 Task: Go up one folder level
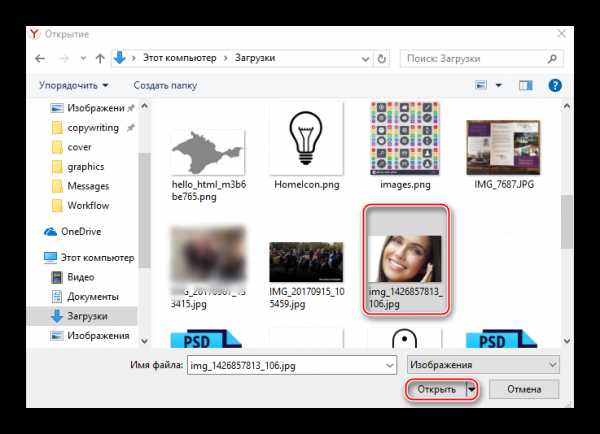[100, 59]
